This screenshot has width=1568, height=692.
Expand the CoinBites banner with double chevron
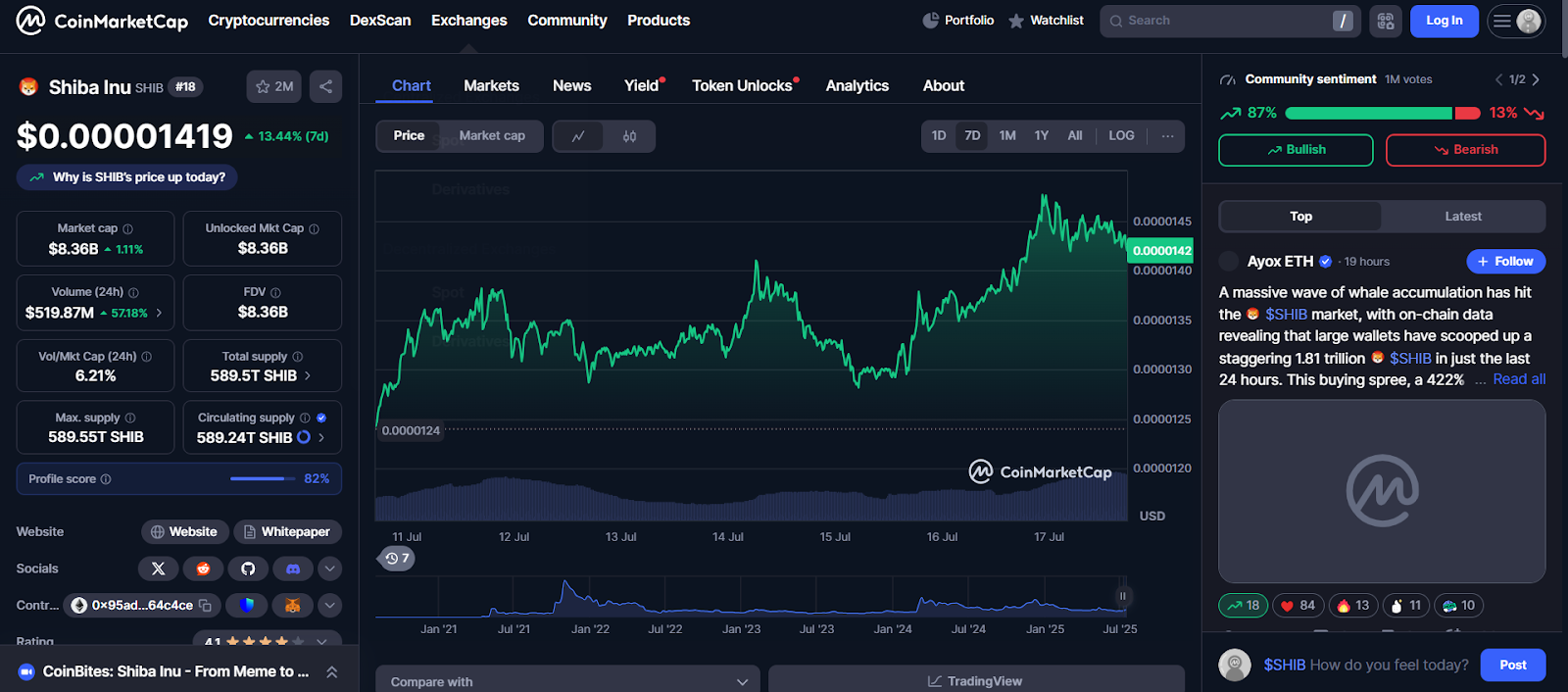[332, 671]
